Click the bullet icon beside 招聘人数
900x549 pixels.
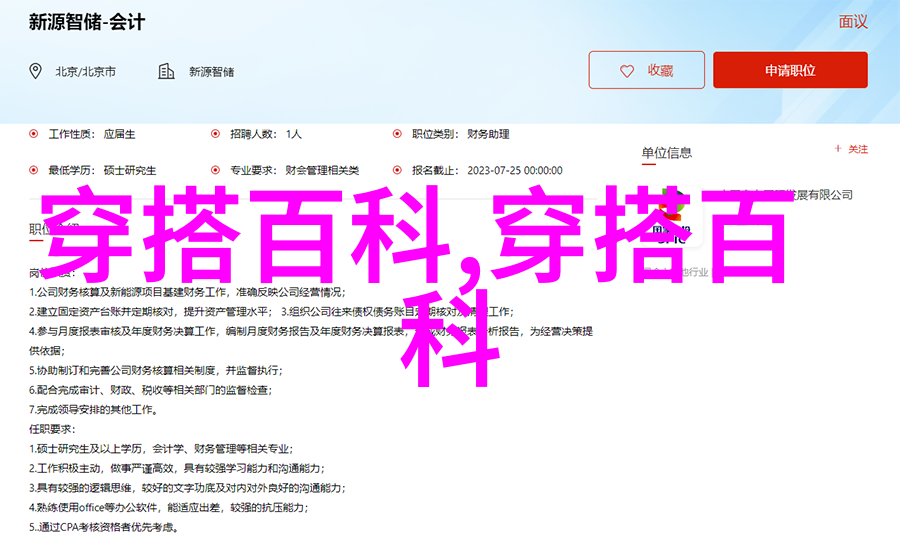[215, 134]
